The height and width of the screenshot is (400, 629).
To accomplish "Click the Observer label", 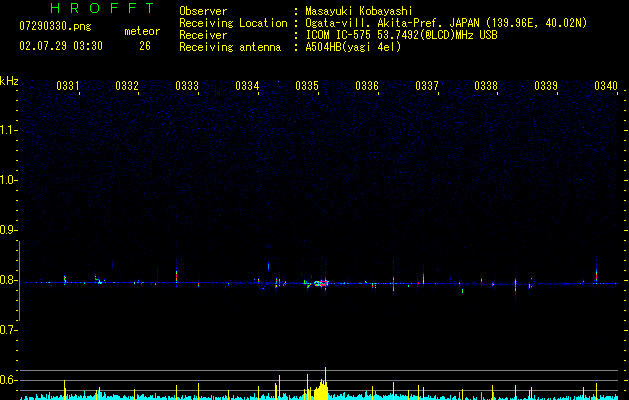I will pyautogui.click(x=203, y=11).
